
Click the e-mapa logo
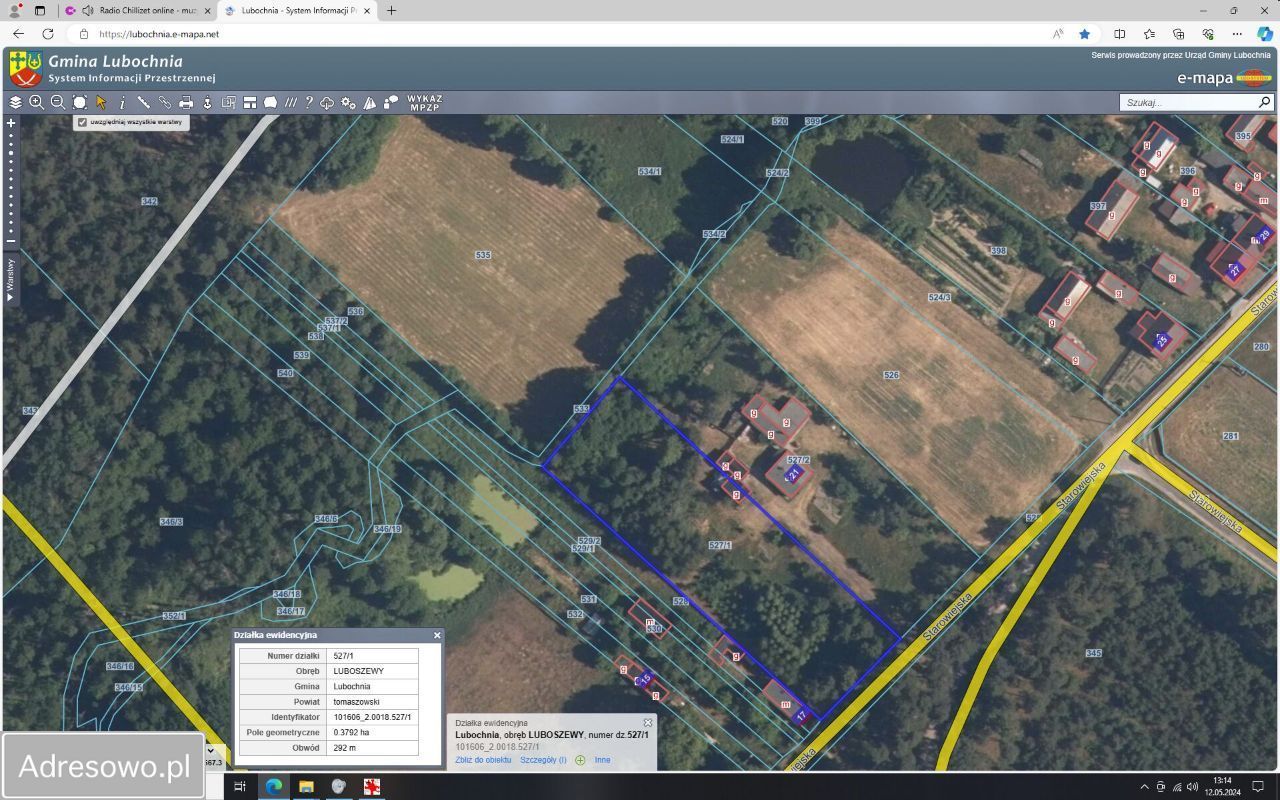1224,78
